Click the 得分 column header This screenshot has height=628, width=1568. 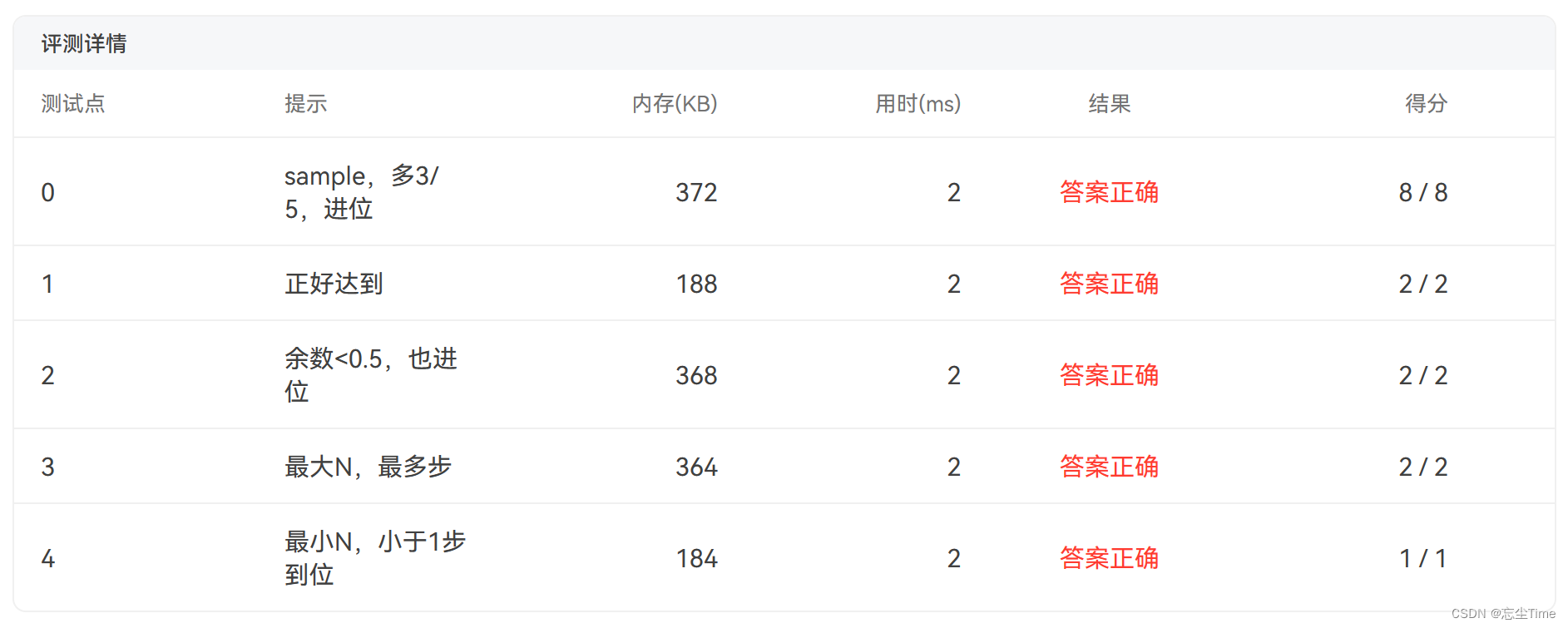[1427, 103]
